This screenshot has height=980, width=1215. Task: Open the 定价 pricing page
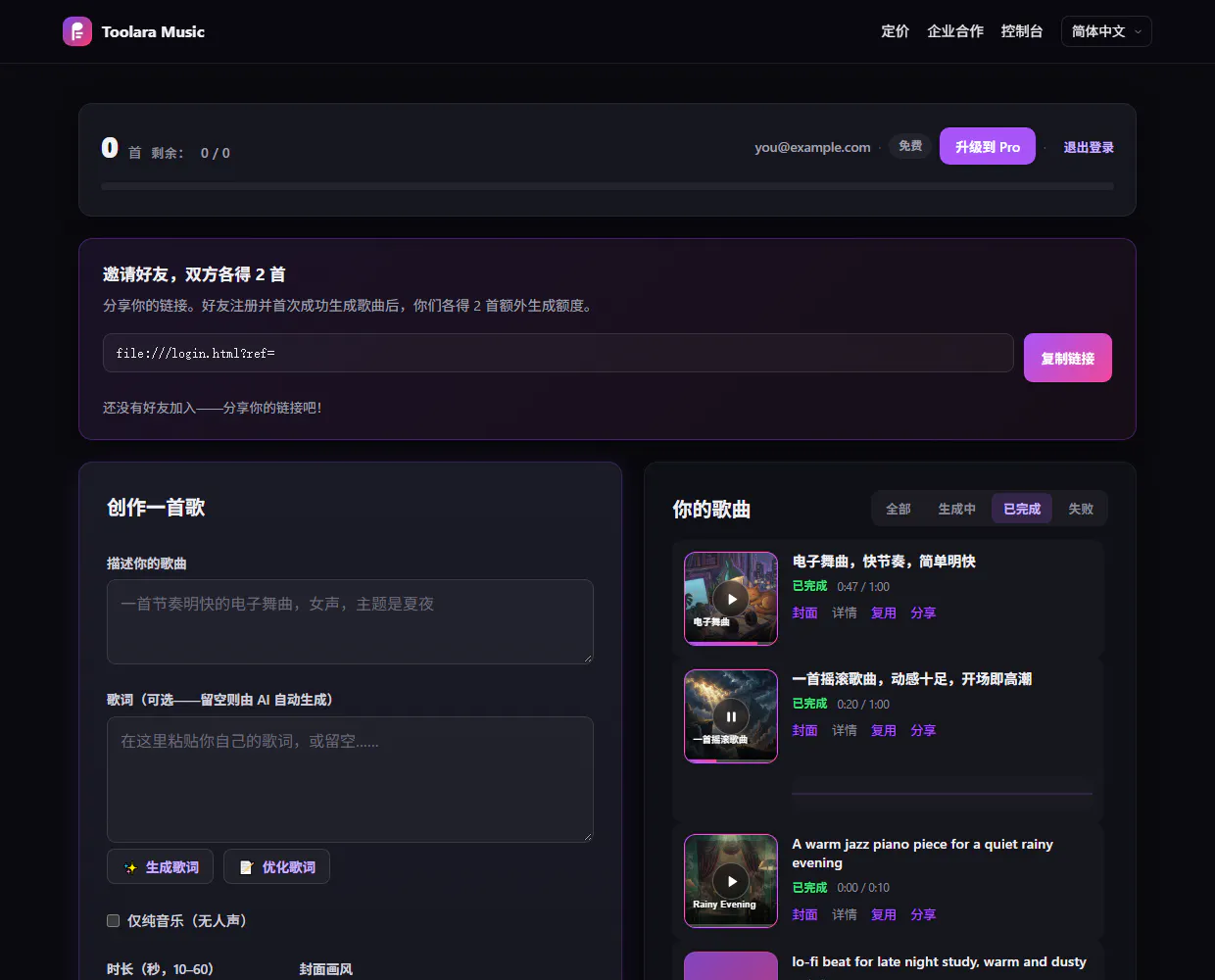(895, 31)
